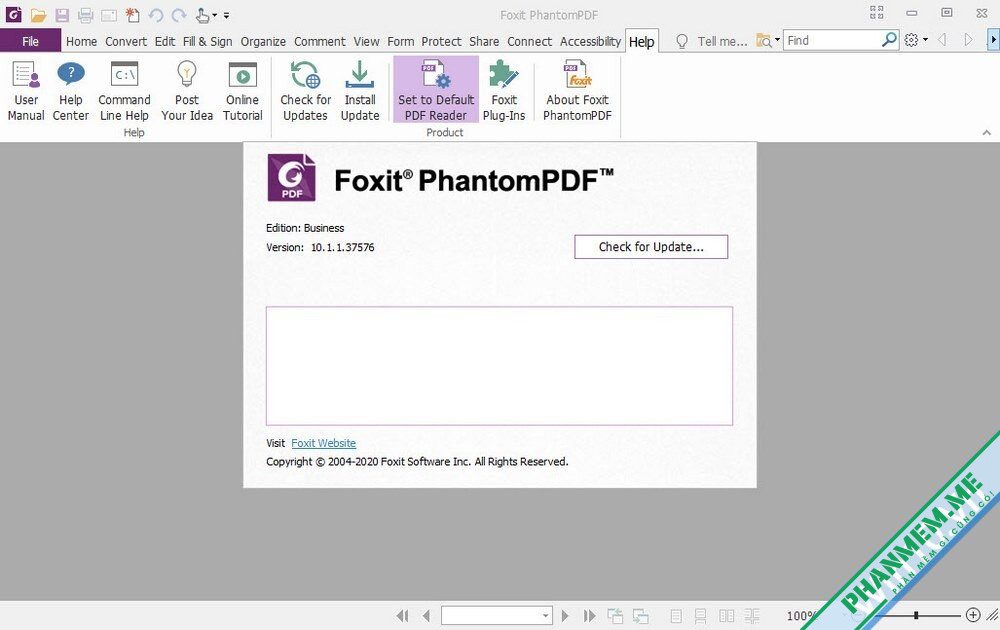The width and height of the screenshot is (1000, 630).
Task: Click the Previous View icon in the status bar
Action: [x=615, y=615]
